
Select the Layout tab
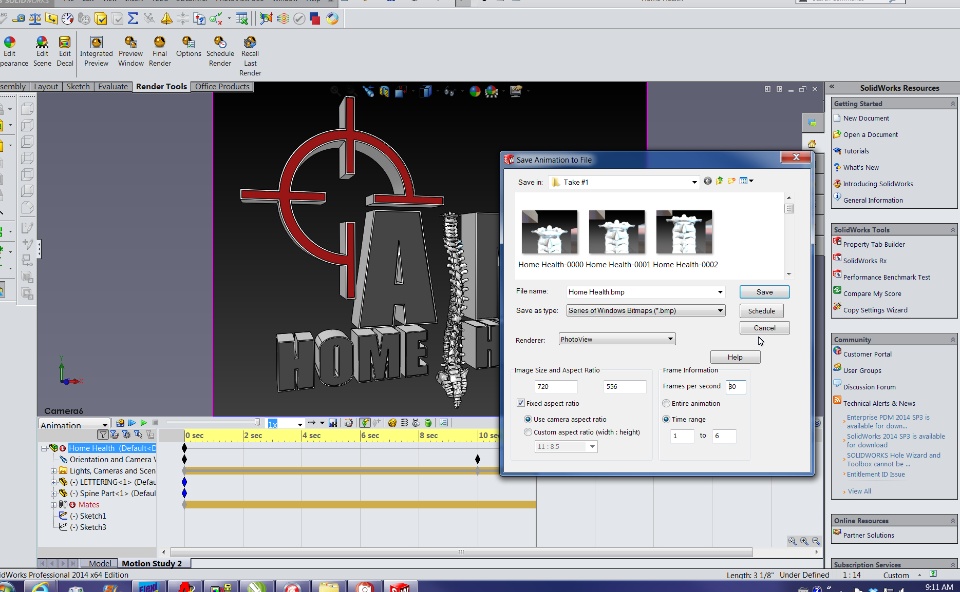click(x=45, y=86)
